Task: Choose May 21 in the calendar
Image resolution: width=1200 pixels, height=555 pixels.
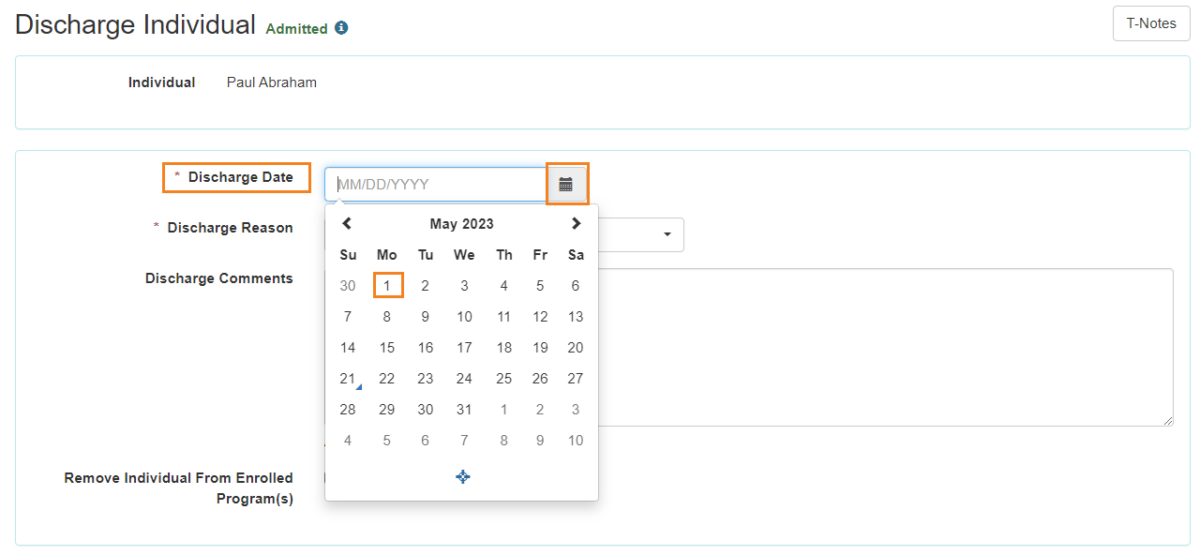Action: (x=347, y=379)
